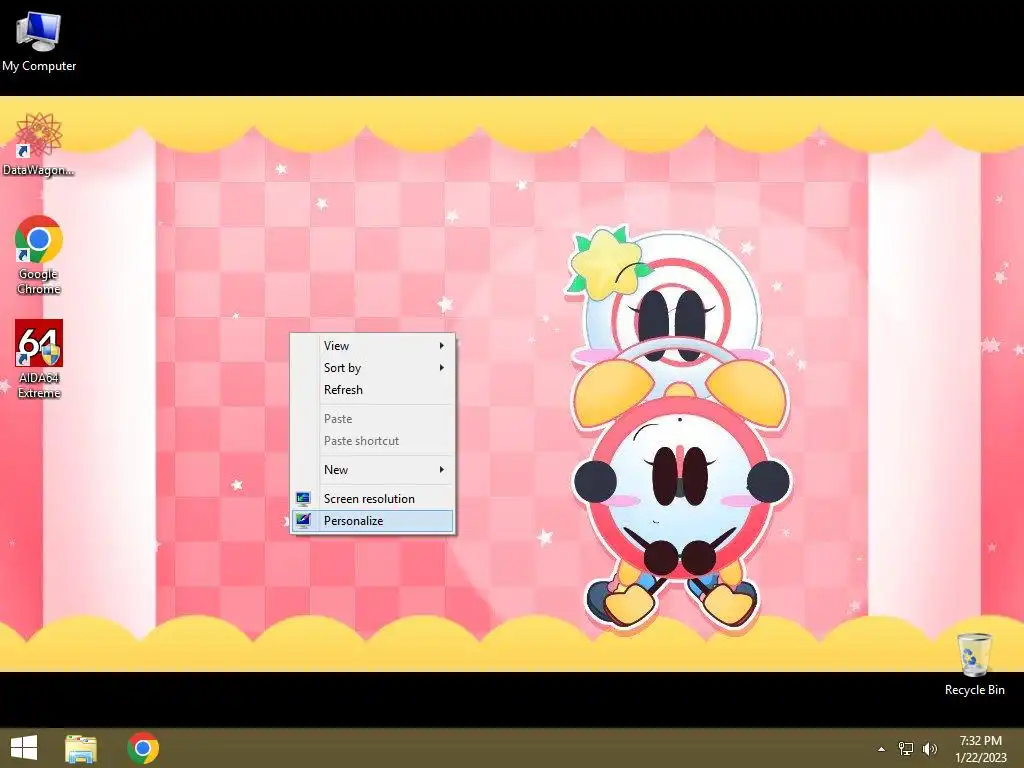The image size is (1024, 768).
Task: Click the arrow beside View
Action: tap(442, 345)
